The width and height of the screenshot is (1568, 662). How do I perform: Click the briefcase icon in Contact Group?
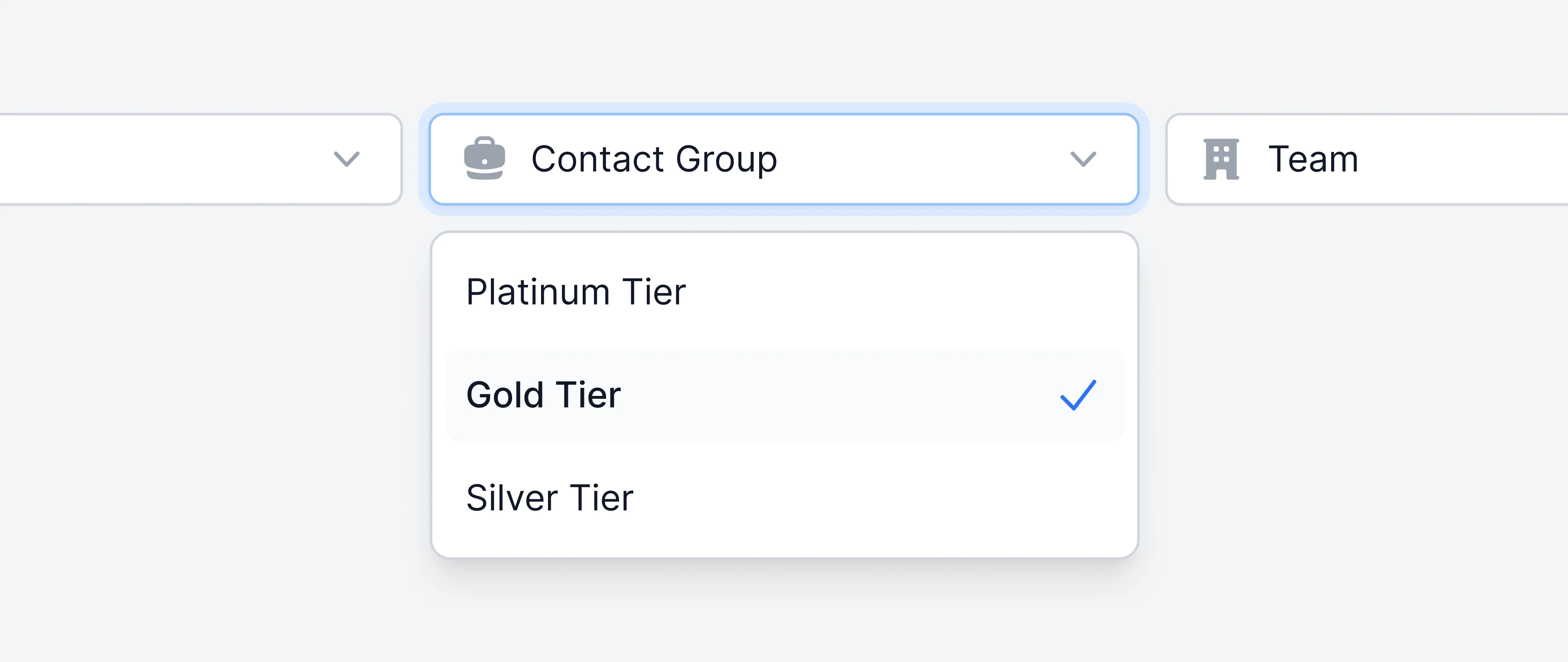tap(485, 159)
